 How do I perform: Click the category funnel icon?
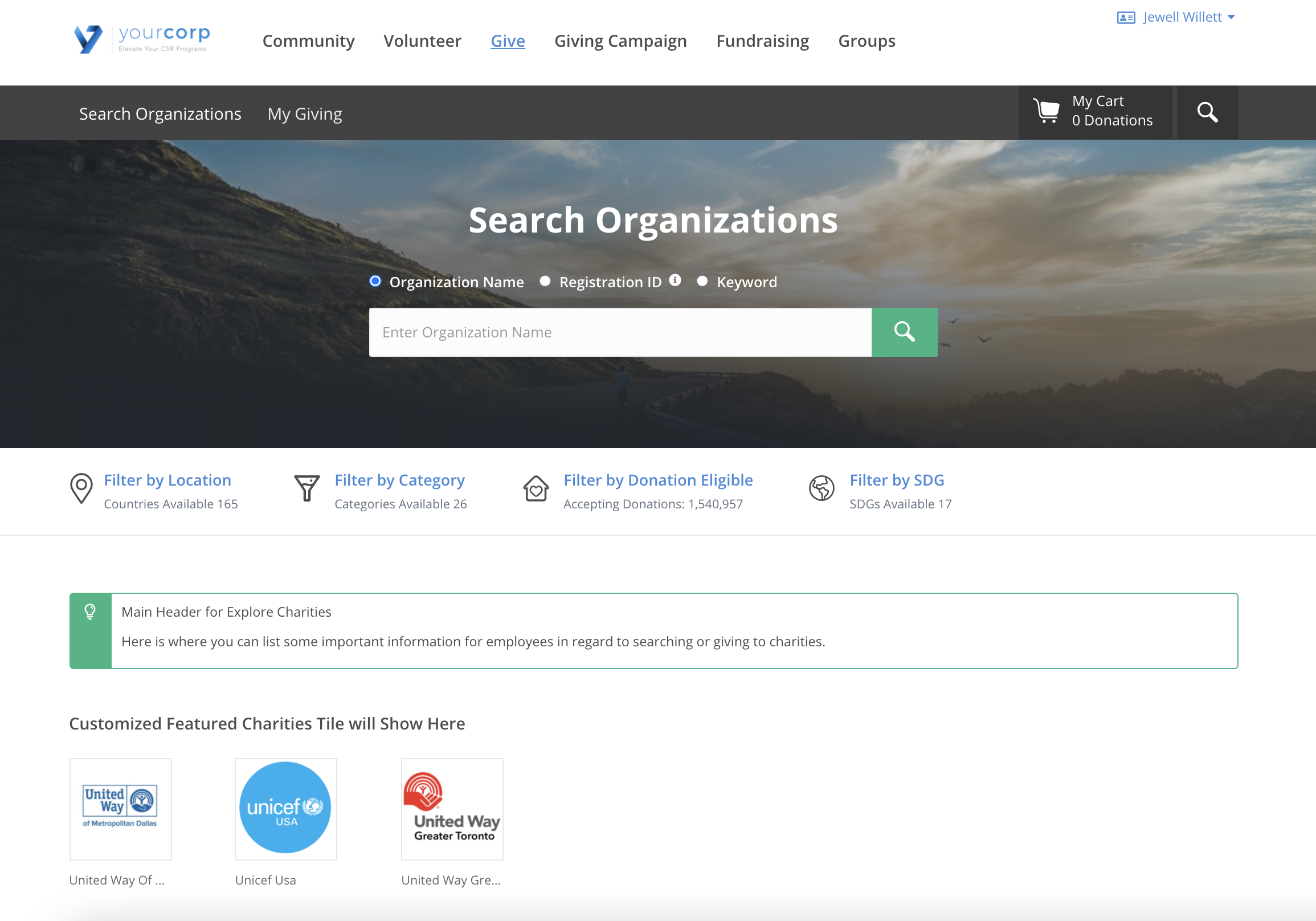[306, 488]
